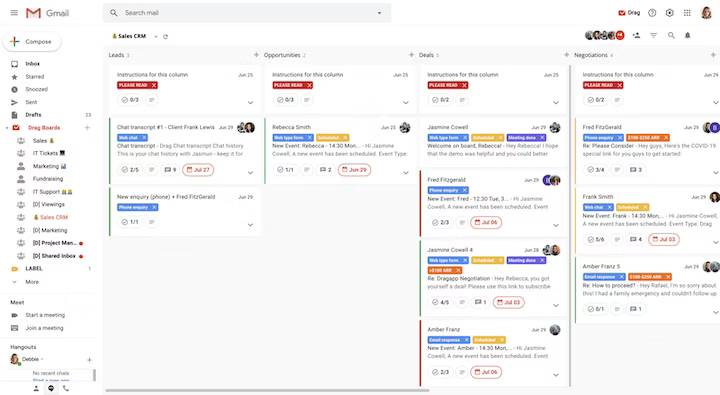Collapse the Drag Boards tree
Screen dimensions: 720x395
(7, 128)
